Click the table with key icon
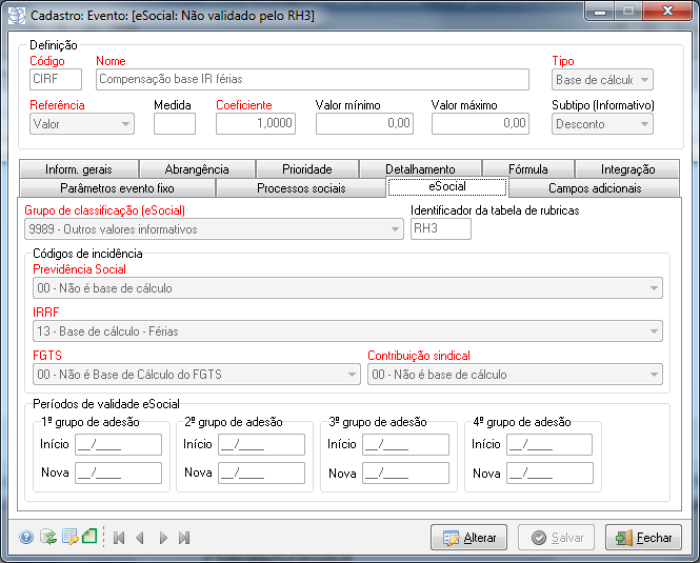This screenshot has height=563, width=700. click(x=70, y=537)
